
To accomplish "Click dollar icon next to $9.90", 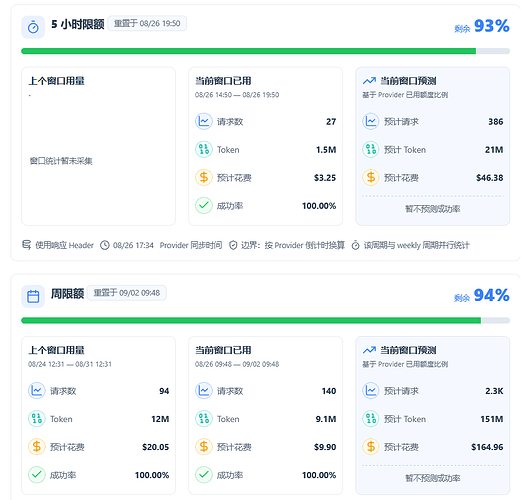I will 204,447.
